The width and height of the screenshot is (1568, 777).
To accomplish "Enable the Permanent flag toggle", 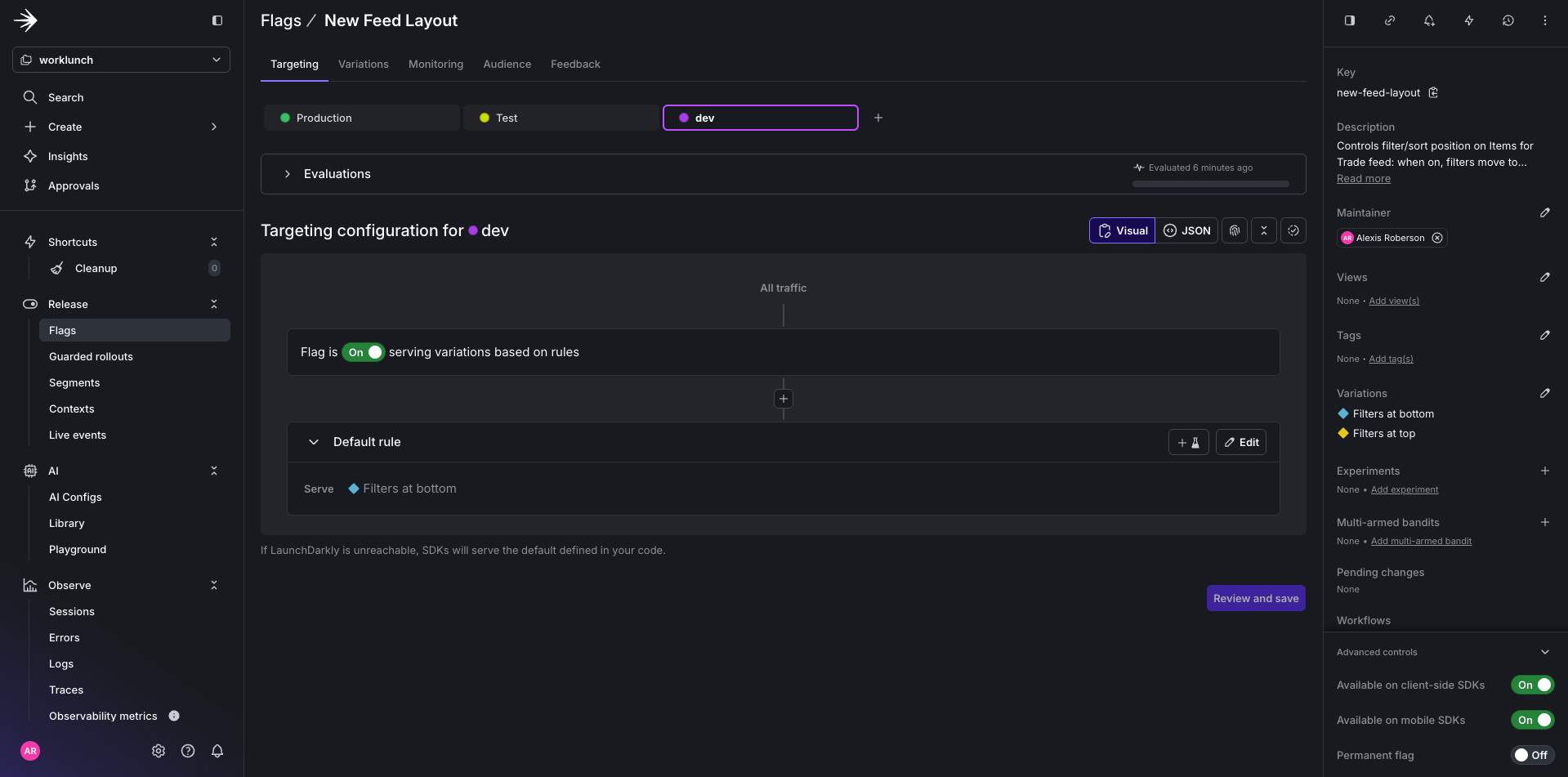I will [1532, 755].
